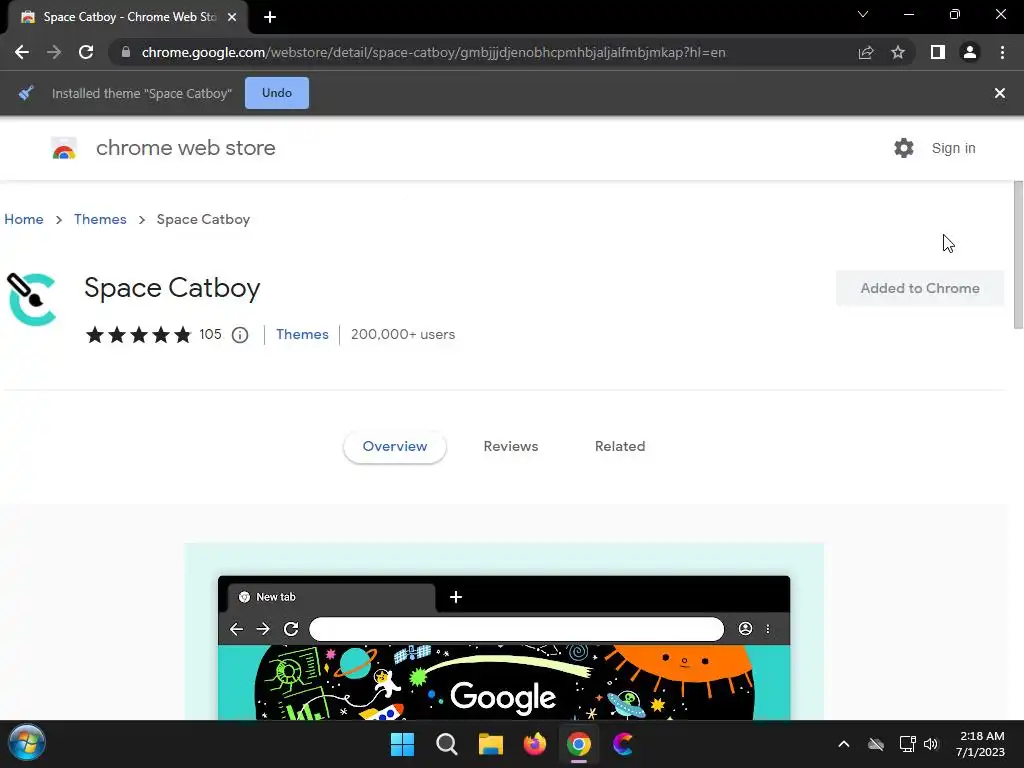
Task: Click the Space Catboy title heading
Action: tap(172, 288)
